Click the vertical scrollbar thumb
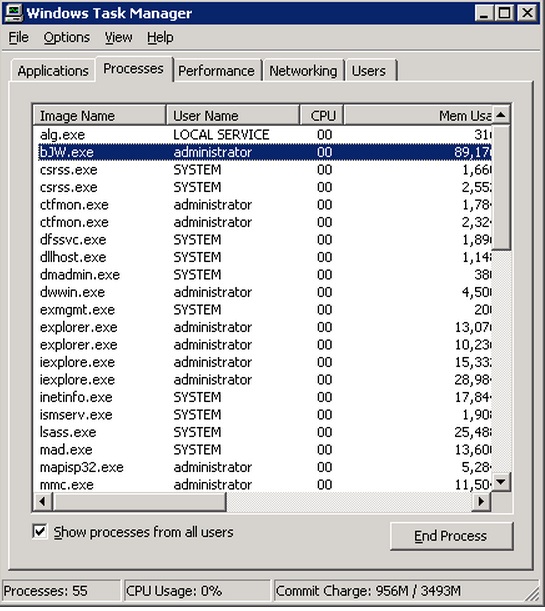 pyautogui.click(x=501, y=187)
